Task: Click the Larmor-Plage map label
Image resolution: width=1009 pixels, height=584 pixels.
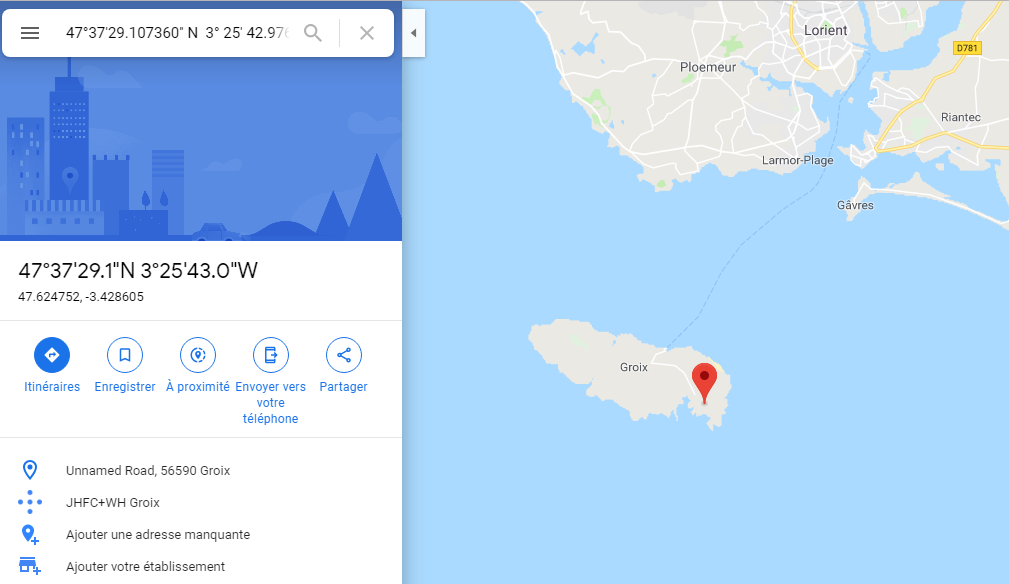Action: (797, 160)
